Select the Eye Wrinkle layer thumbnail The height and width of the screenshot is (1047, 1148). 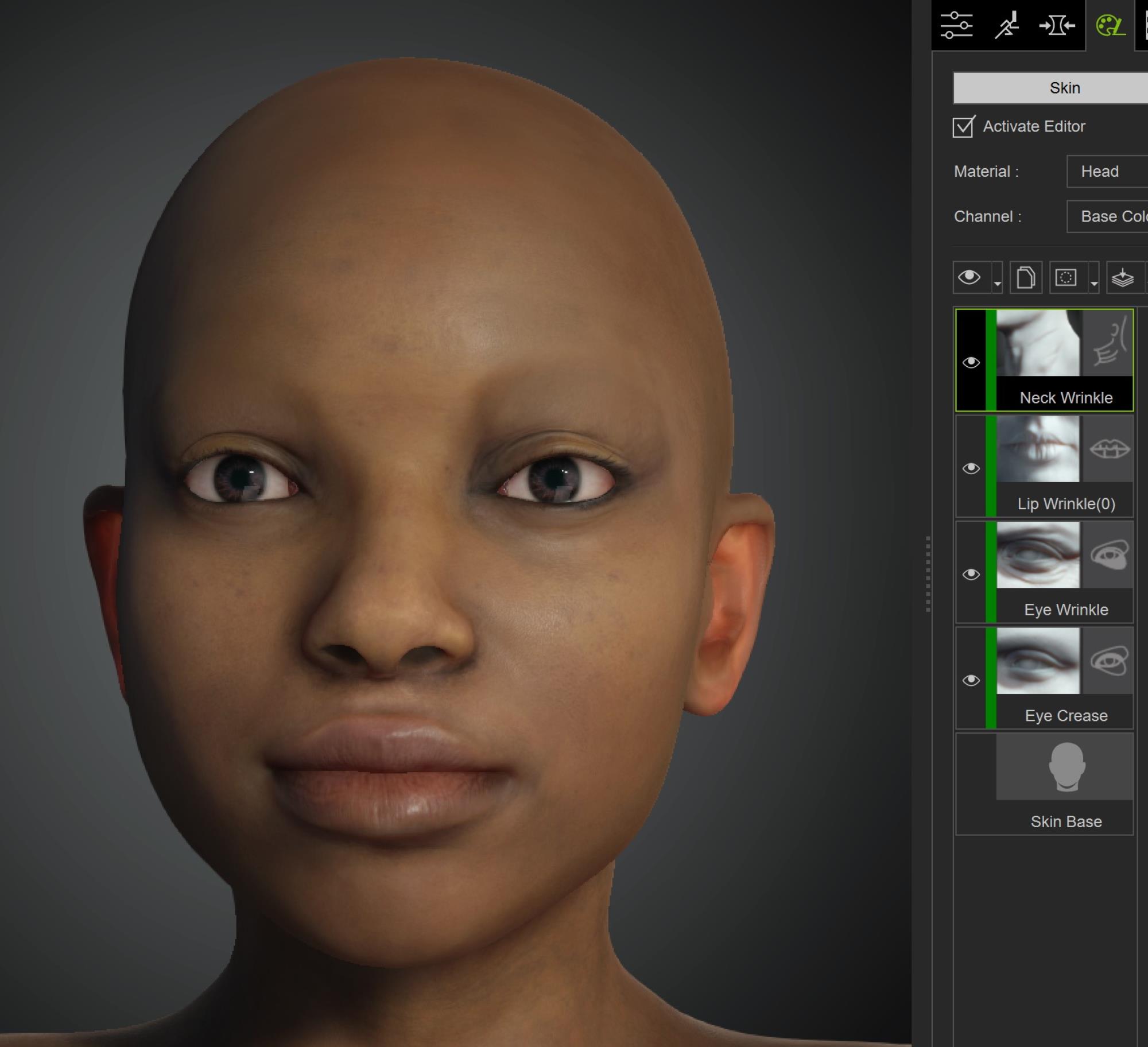click(x=1038, y=555)
